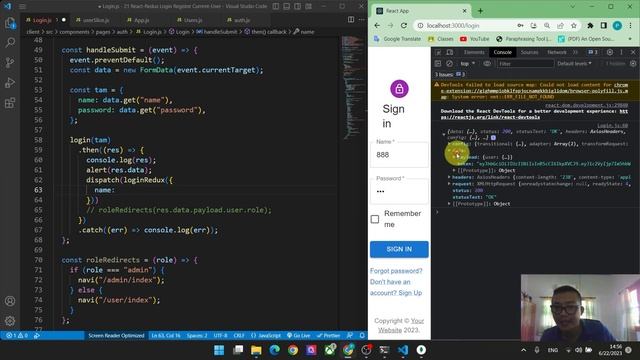Screen dimensions: 640x360
Task: Toggle the console sidebar icon
Action: [x=438, y=64]
